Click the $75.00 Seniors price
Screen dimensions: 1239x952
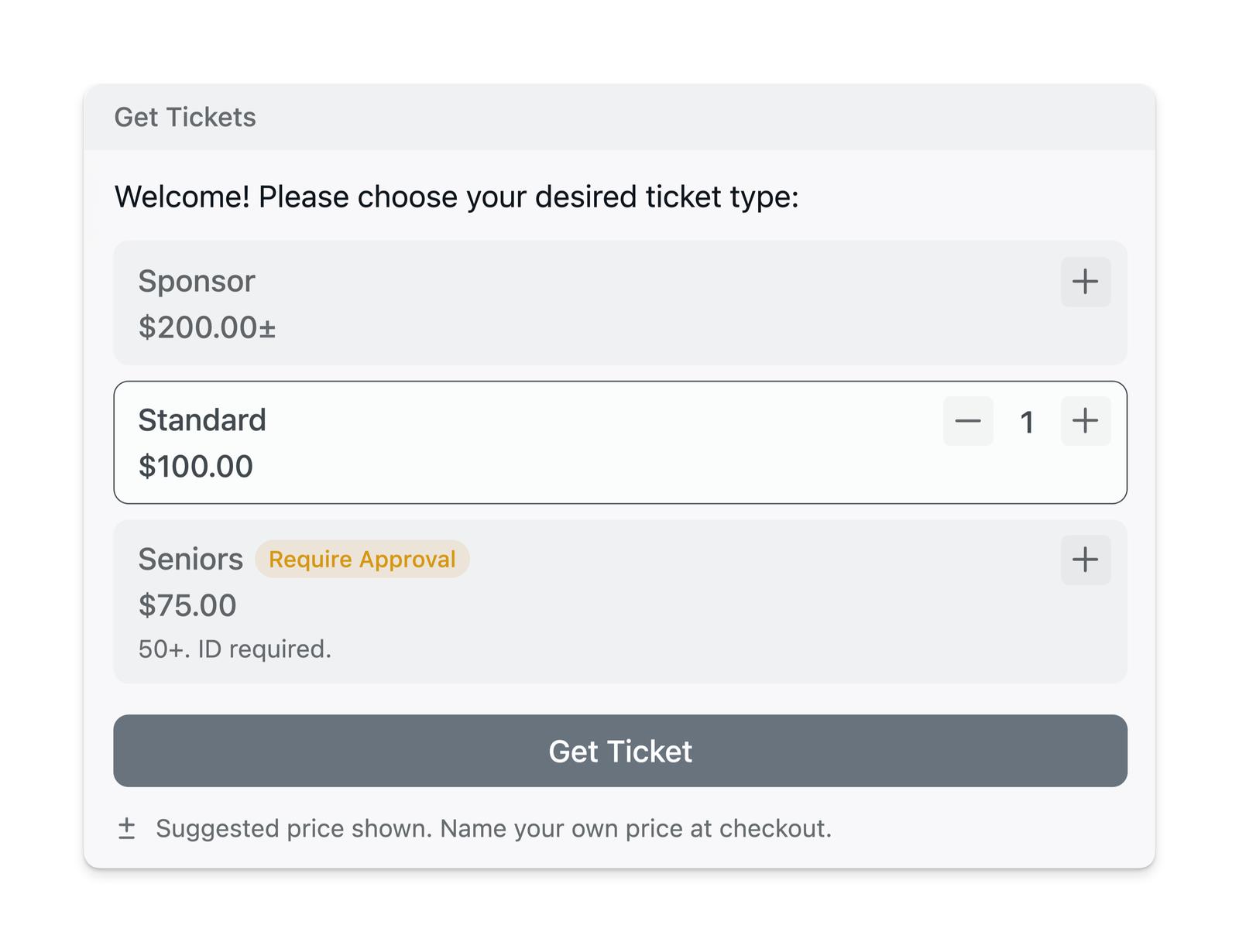(x=187, y=605)
